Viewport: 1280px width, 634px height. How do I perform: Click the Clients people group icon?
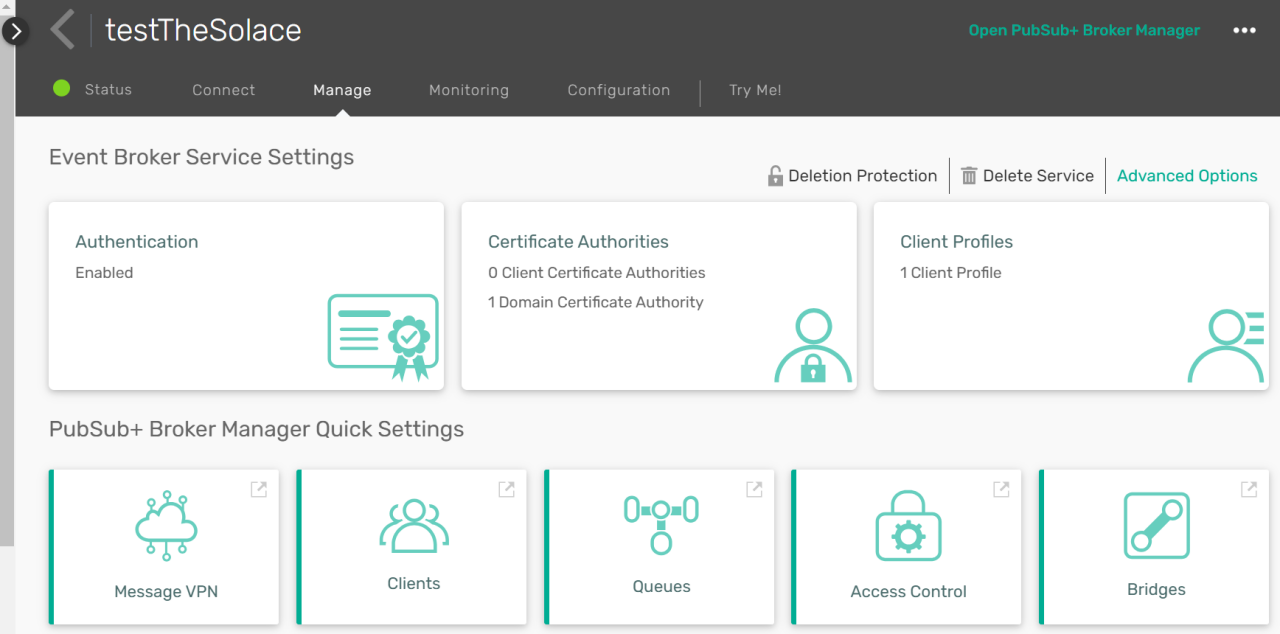[414, 526]
